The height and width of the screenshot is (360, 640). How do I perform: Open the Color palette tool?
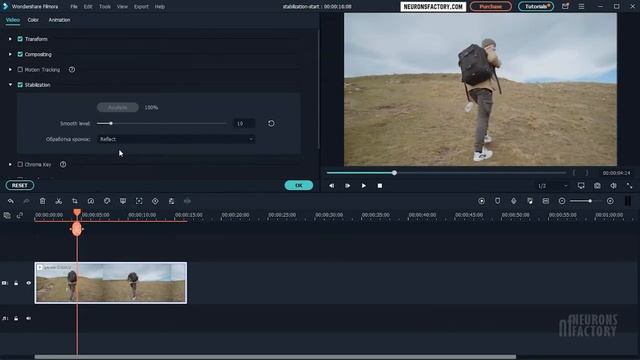(107, 201)
